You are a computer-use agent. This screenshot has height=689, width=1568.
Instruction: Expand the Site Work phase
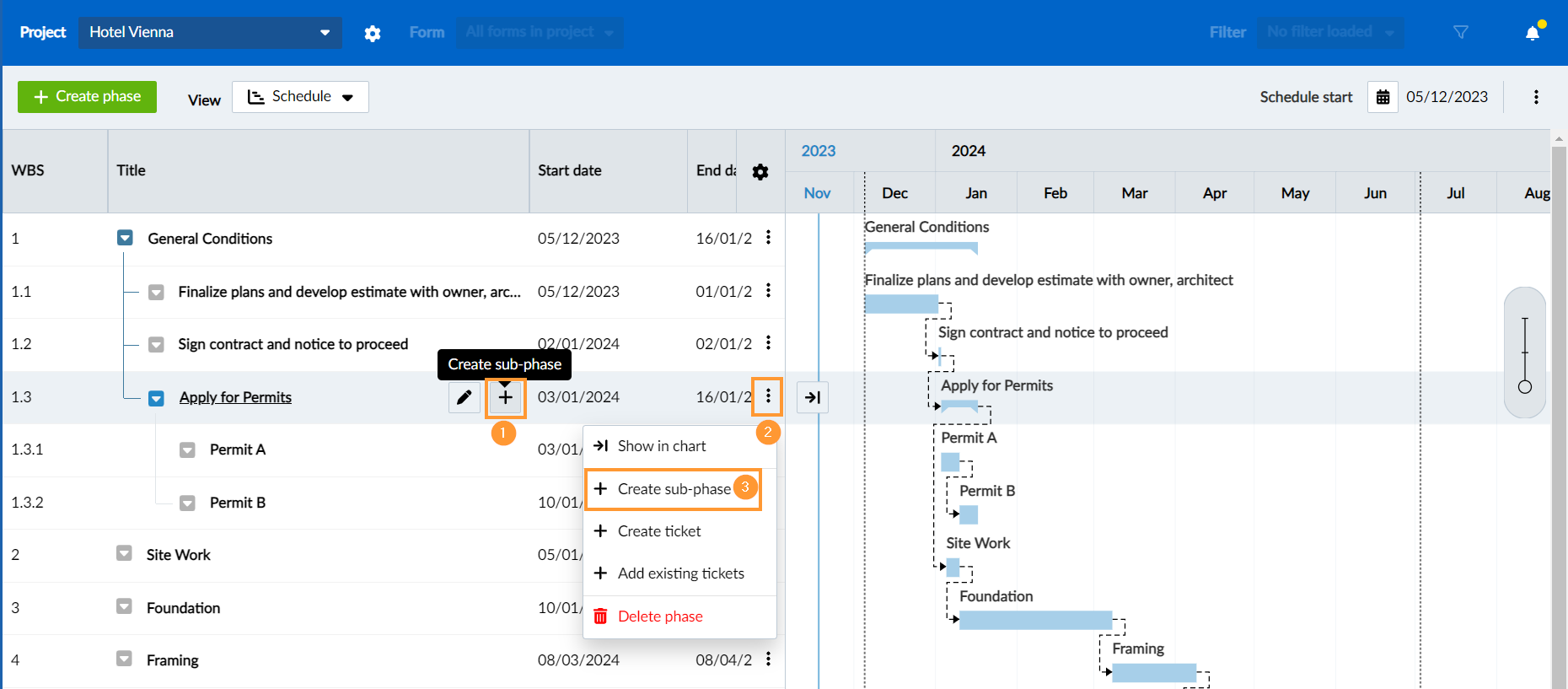[124, 554]
